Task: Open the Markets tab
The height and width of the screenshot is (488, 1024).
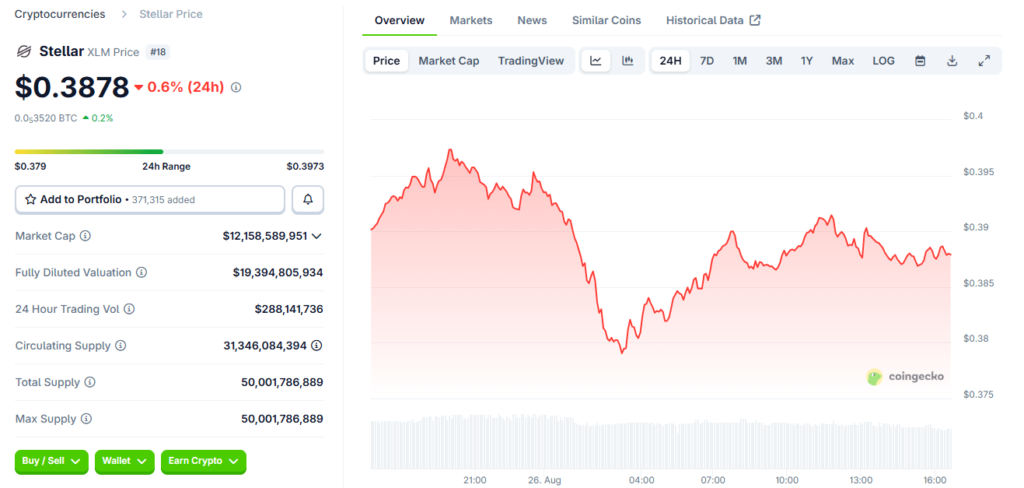Action: [470, 20]
